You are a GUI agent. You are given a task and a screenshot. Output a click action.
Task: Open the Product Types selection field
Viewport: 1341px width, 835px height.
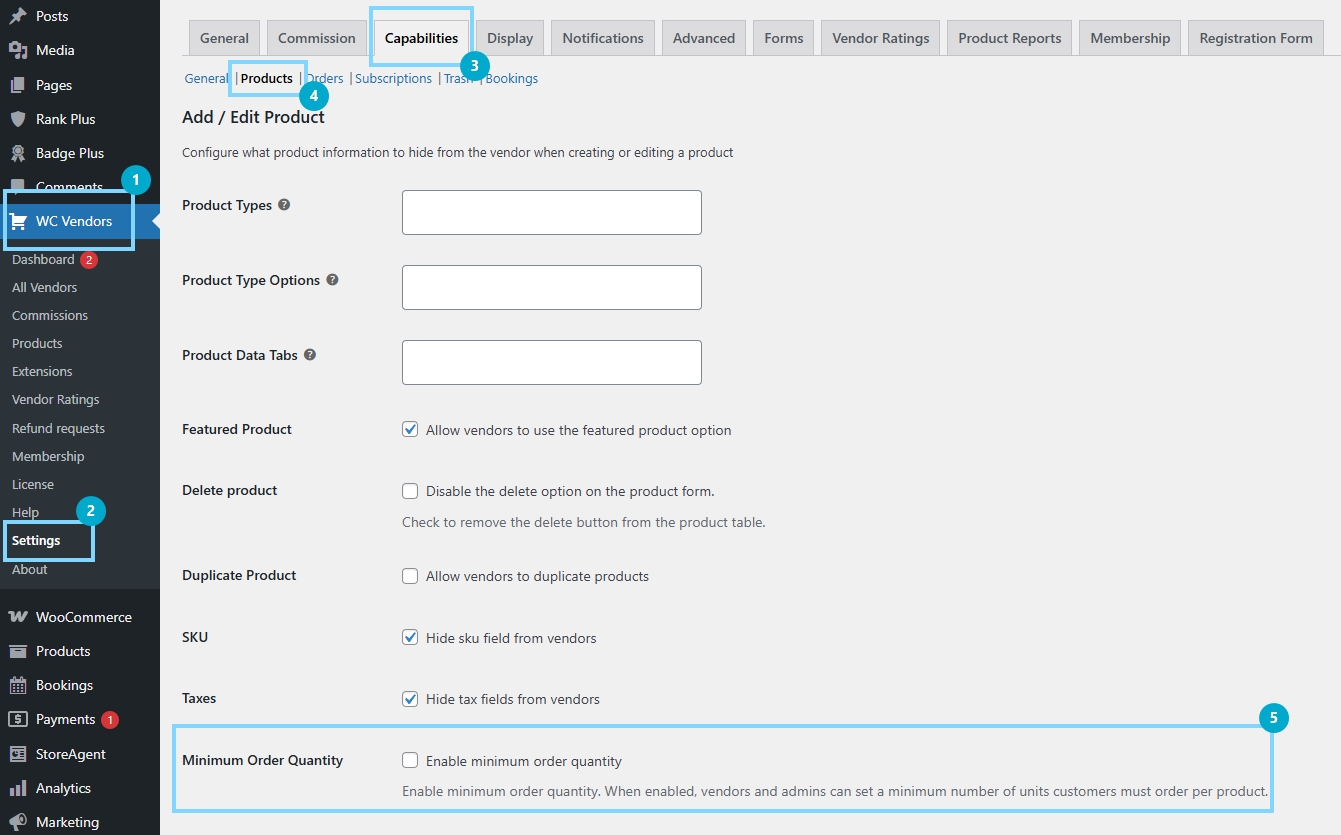tap(551, 213)
